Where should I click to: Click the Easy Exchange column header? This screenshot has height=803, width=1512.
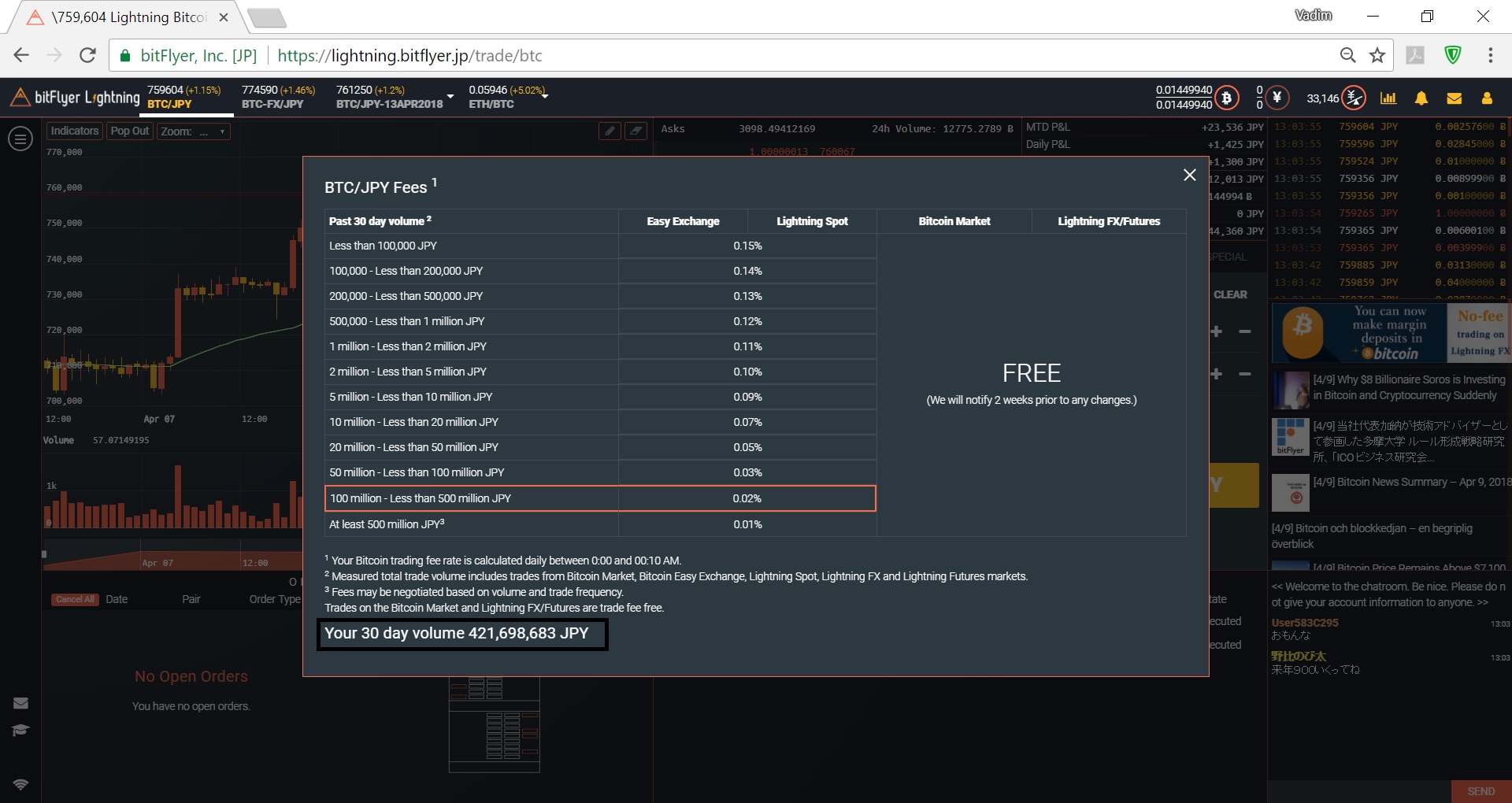coord(683,221)
